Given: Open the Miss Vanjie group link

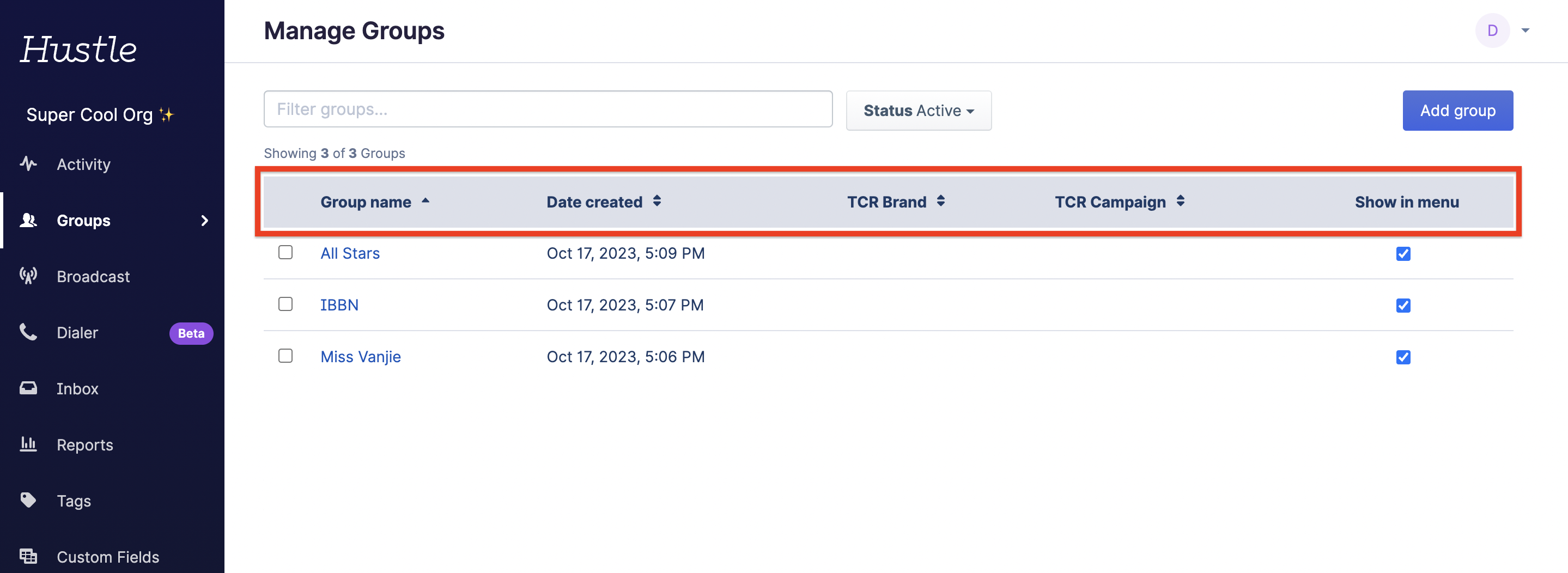Looking at the screenshot, I should click(x=360, y=356).
